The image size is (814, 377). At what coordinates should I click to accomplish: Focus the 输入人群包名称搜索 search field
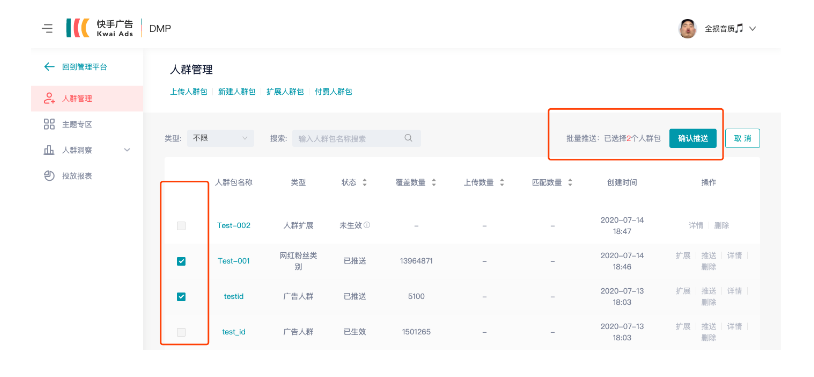coord(356,138)
